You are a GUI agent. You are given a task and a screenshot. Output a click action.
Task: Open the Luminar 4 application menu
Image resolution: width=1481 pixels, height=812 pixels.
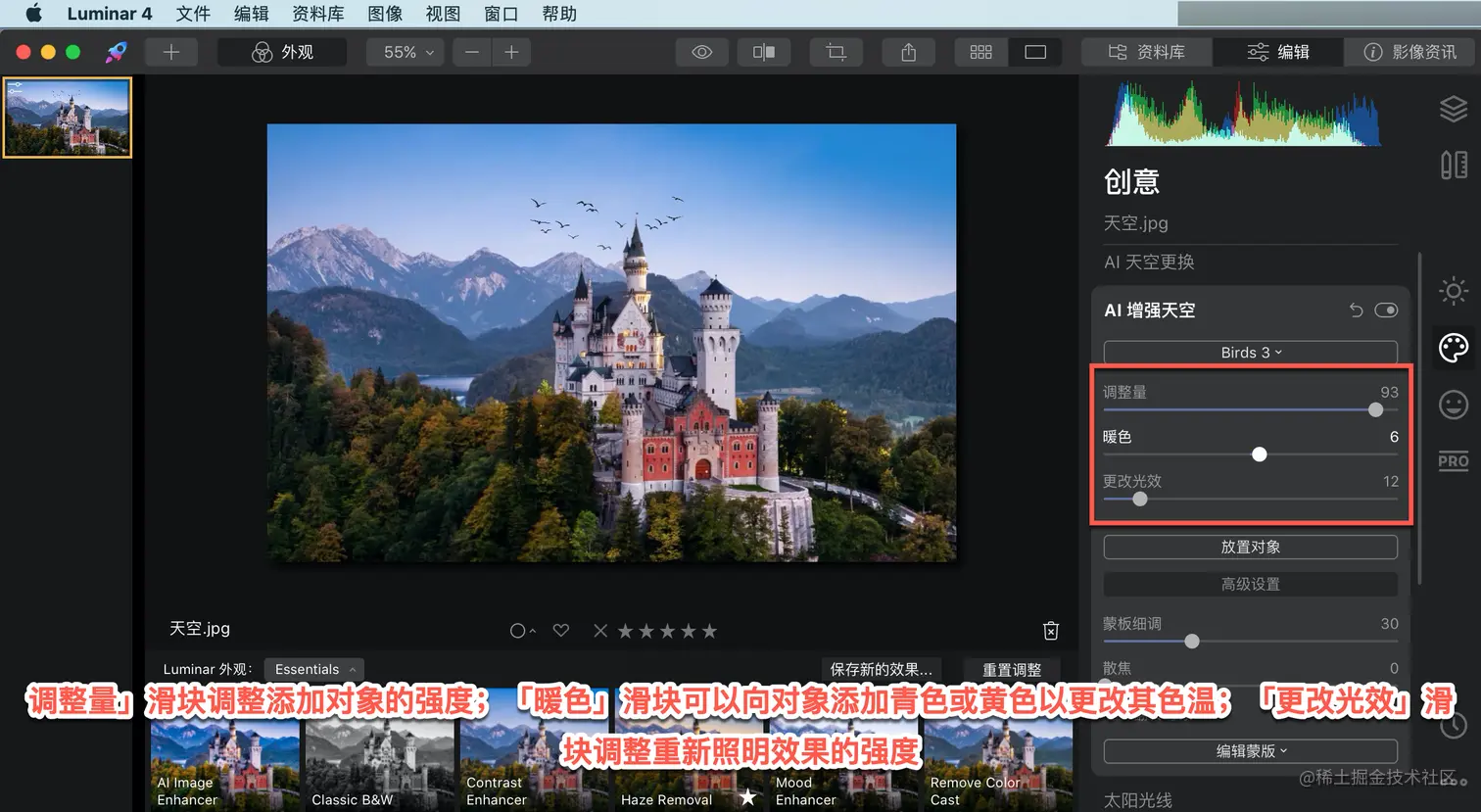tap(110, 14)
